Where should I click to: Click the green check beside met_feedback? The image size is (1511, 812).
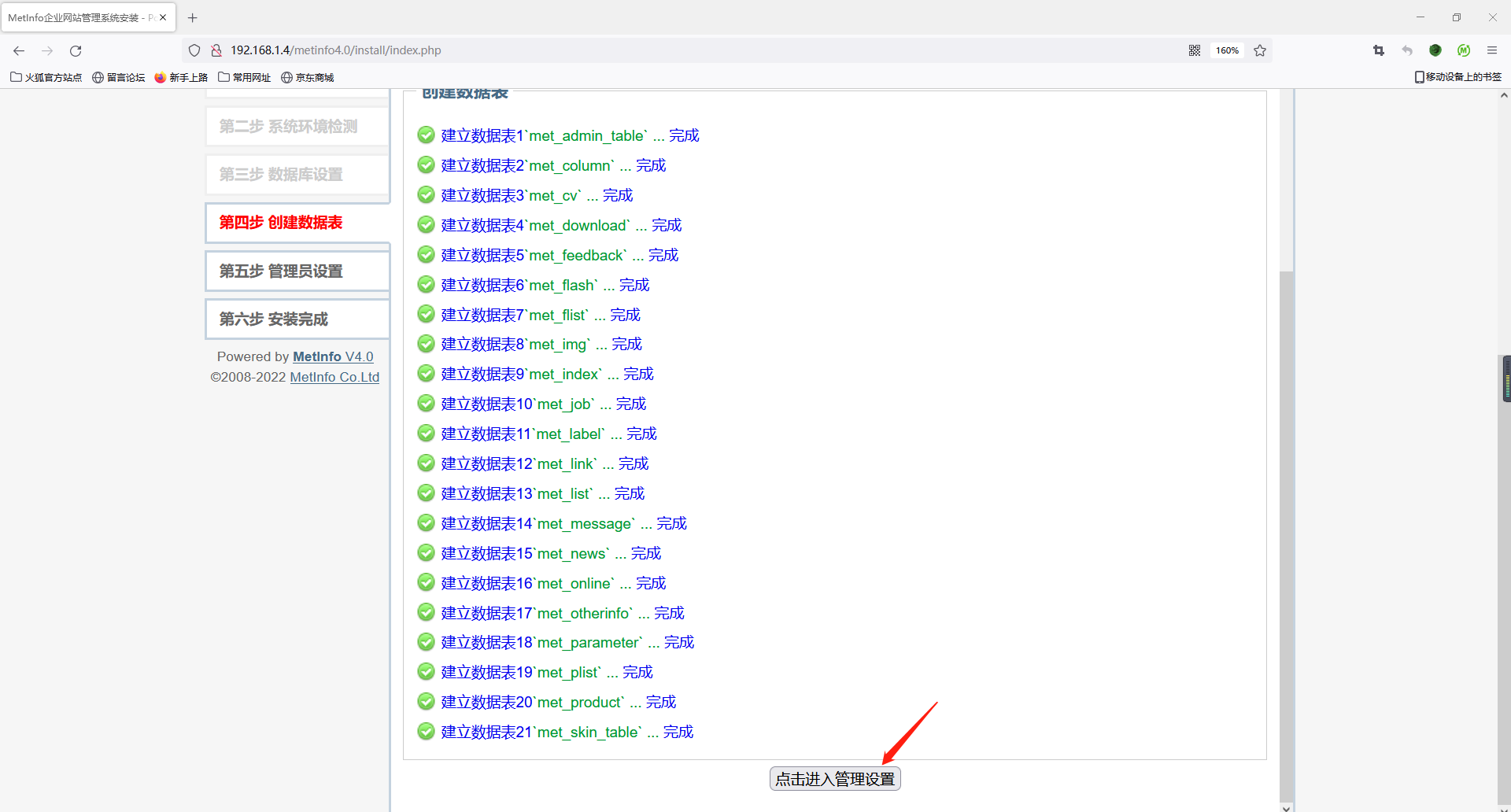(426, 255)
